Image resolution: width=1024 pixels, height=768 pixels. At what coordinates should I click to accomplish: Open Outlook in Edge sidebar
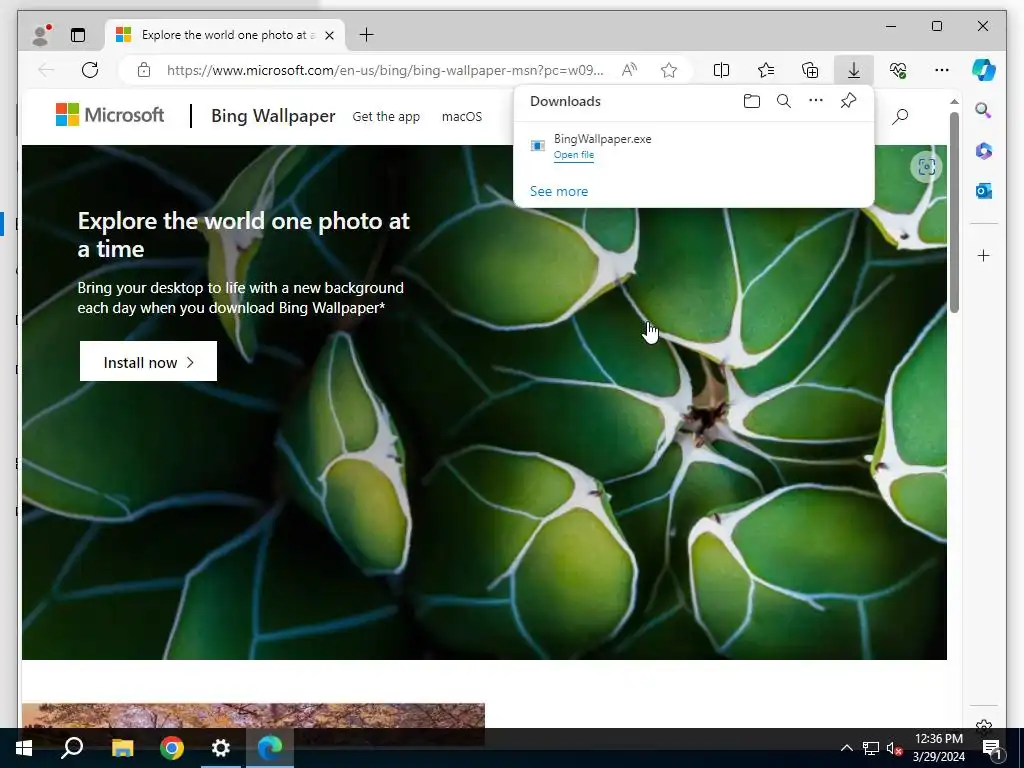click(984, 191)
